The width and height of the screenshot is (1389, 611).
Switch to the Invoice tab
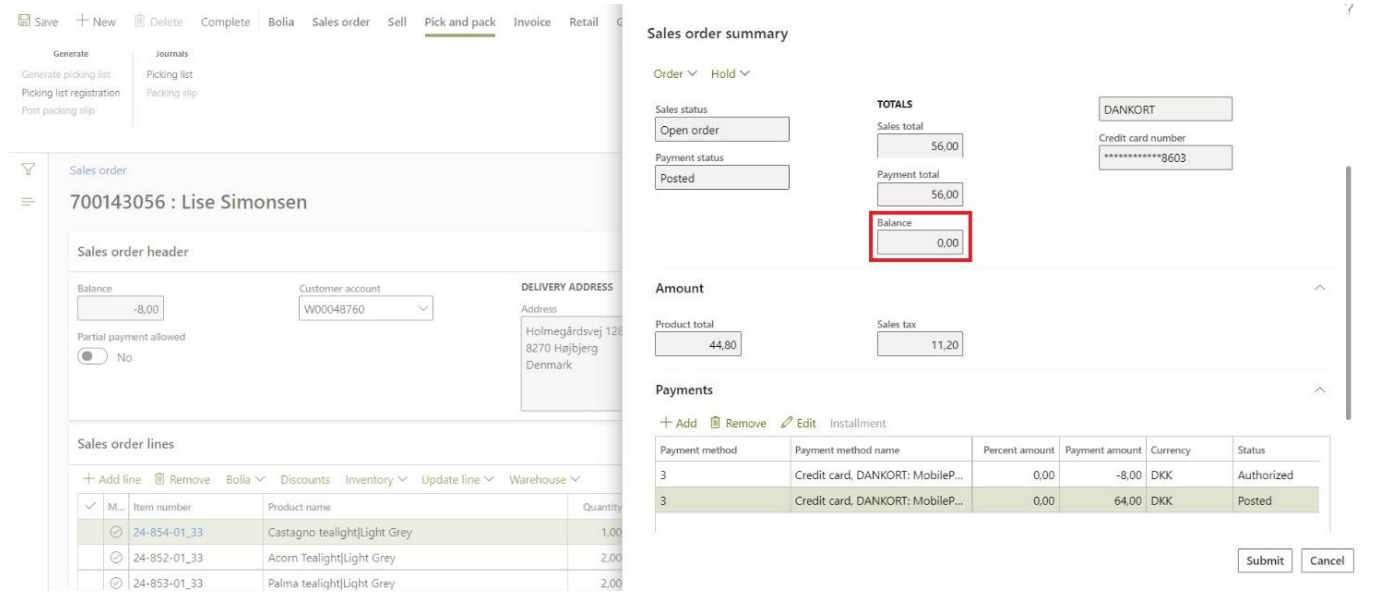pos(531,23)
